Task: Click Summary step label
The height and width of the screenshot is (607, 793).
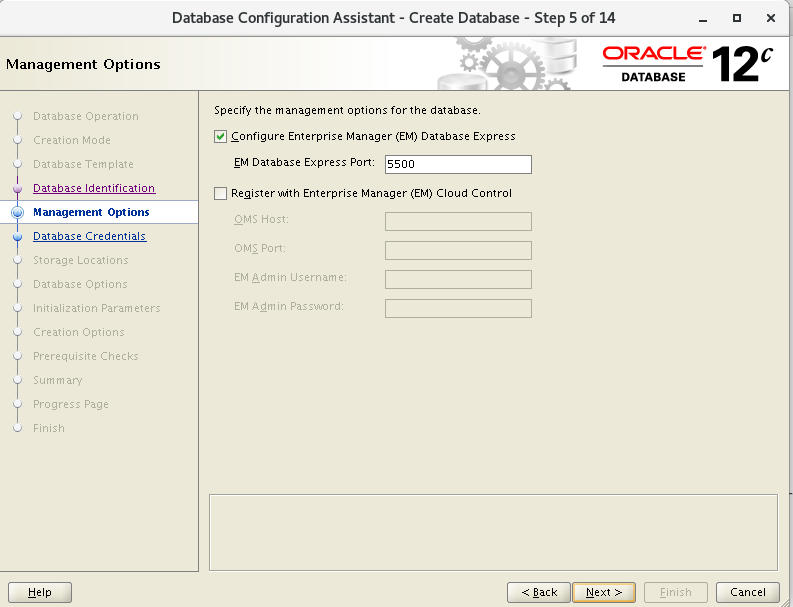Action: 58,380
